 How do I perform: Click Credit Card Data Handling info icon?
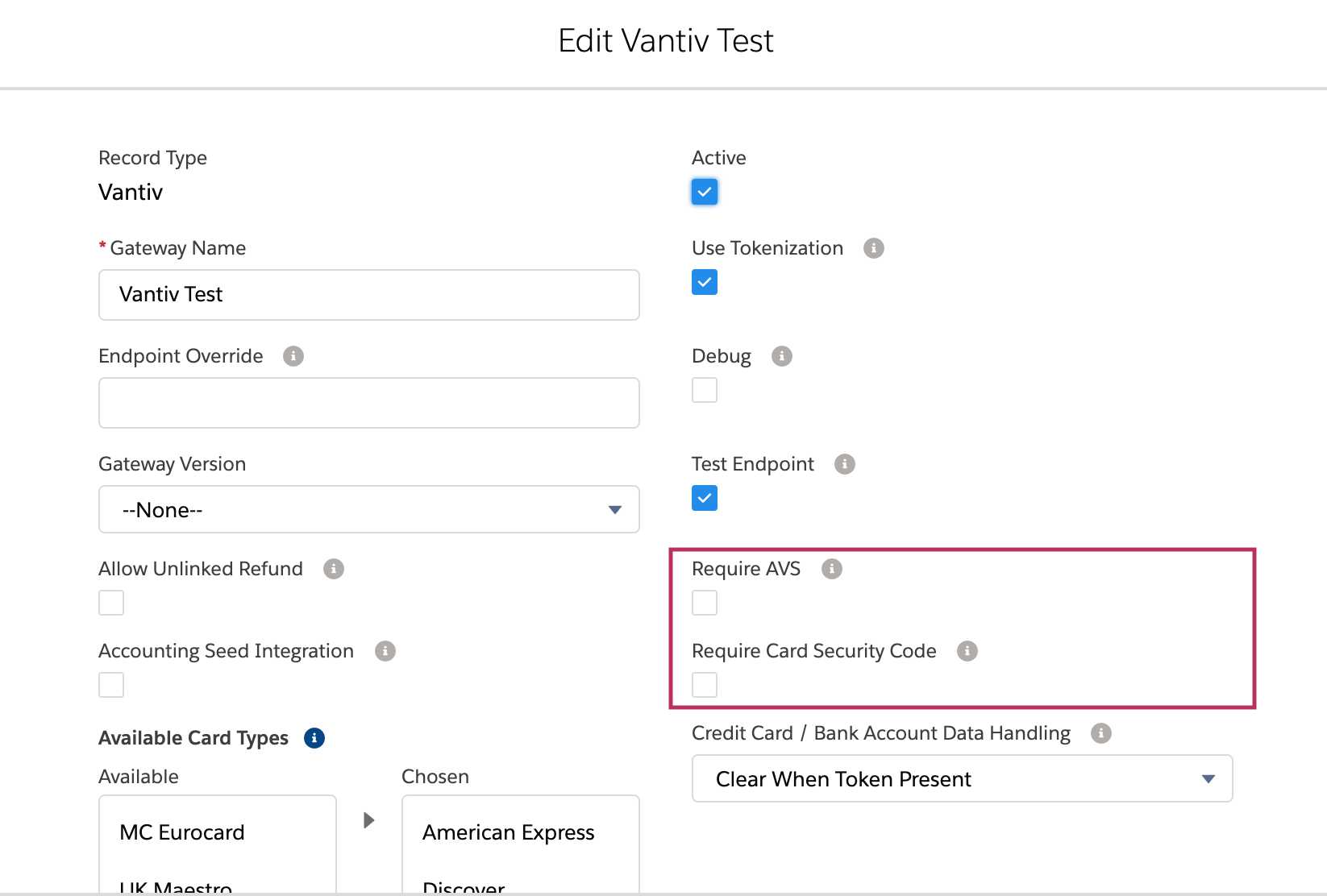click(x=1100, y=733)
